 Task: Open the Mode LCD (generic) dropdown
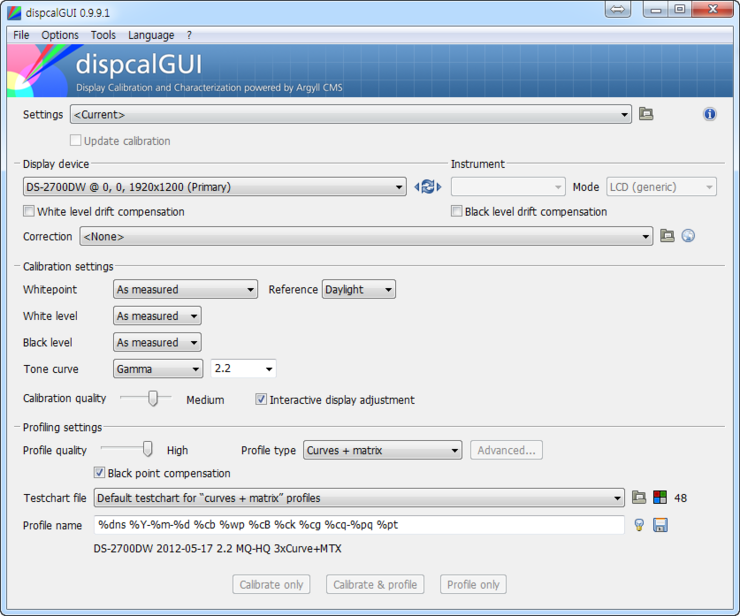point(661,187)
